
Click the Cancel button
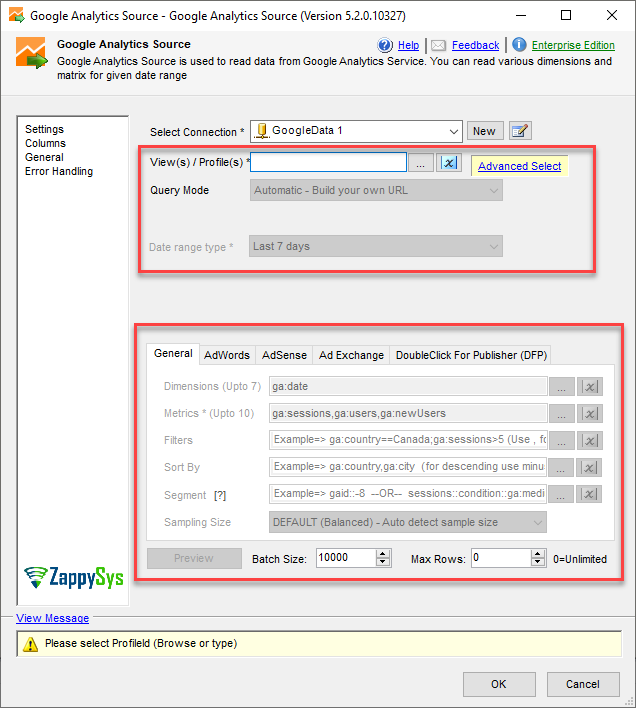point(583,684)
